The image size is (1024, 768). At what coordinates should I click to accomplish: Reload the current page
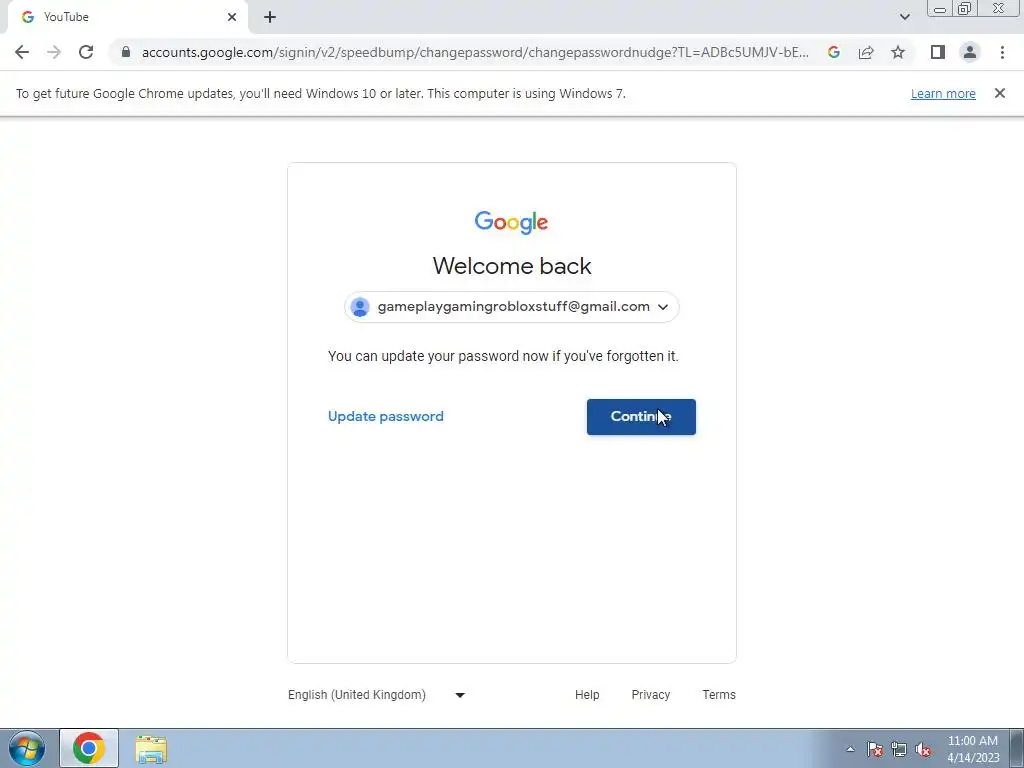86,52
